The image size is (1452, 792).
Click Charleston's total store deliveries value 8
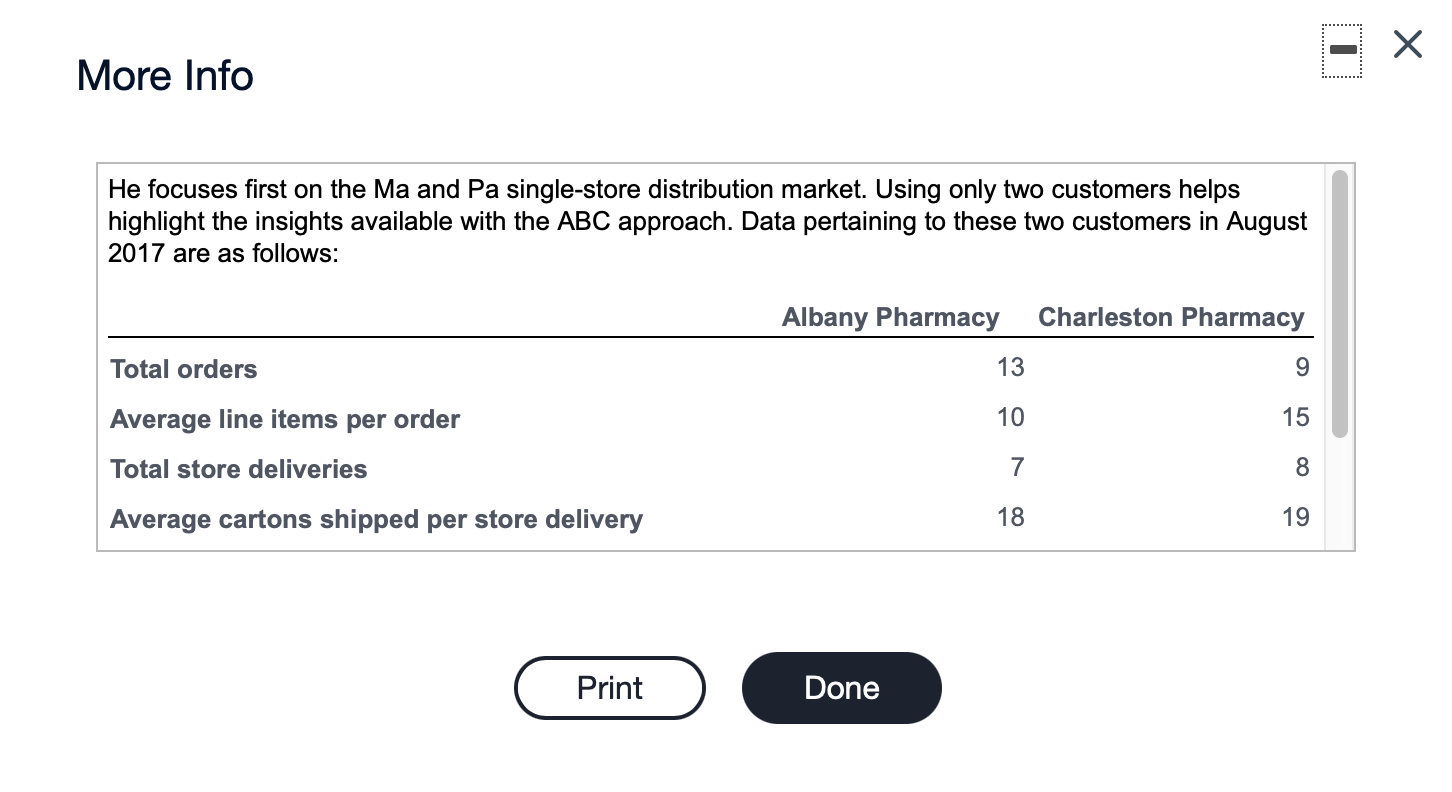point(1301,467)
